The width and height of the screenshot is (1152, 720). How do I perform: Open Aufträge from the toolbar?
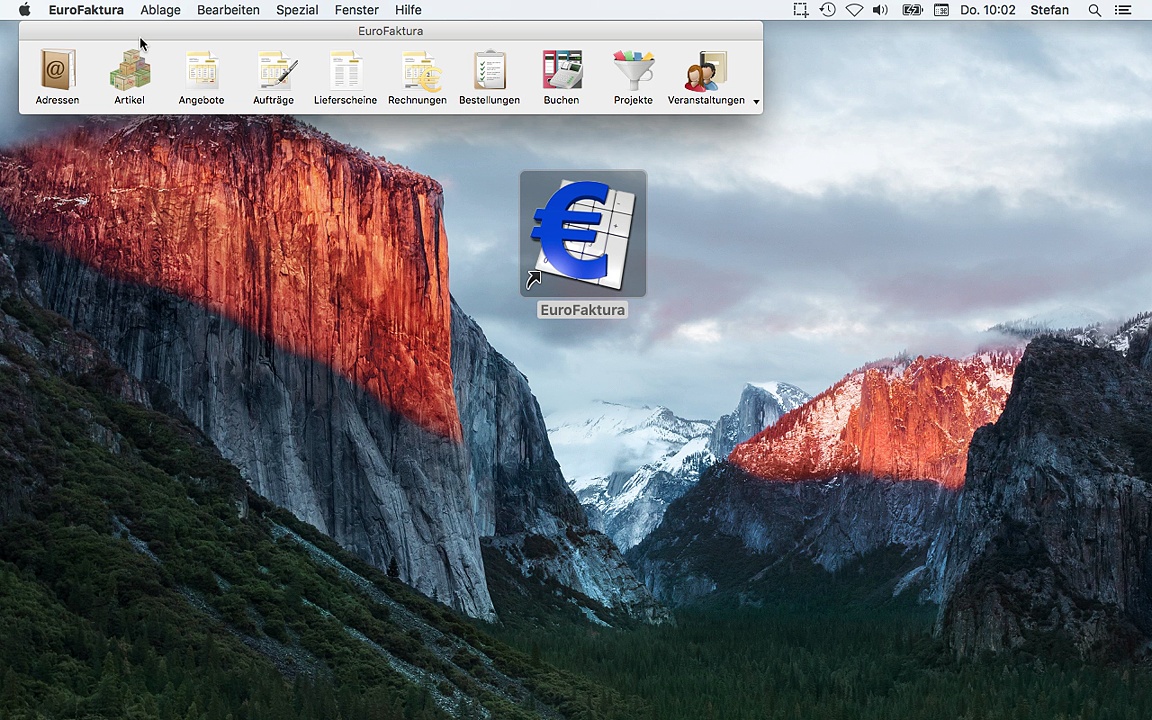click(273, 71)
